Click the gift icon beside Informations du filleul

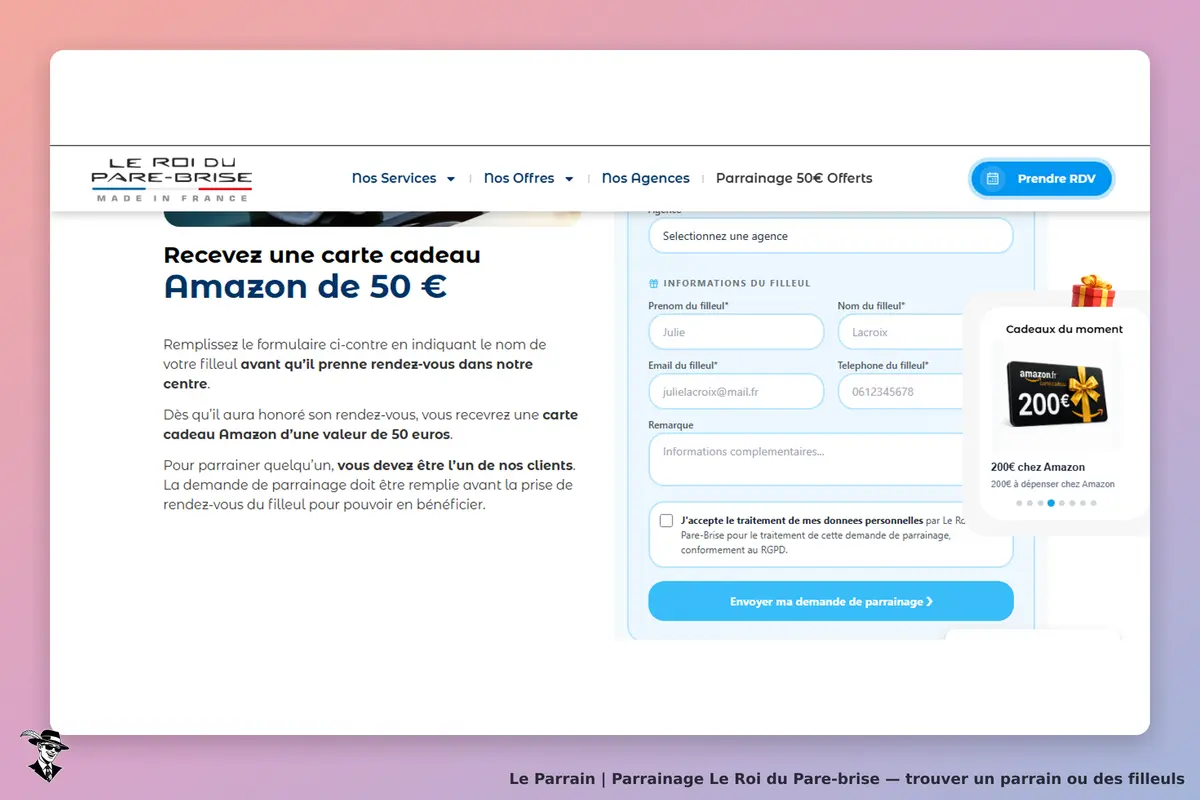(654, 283)
